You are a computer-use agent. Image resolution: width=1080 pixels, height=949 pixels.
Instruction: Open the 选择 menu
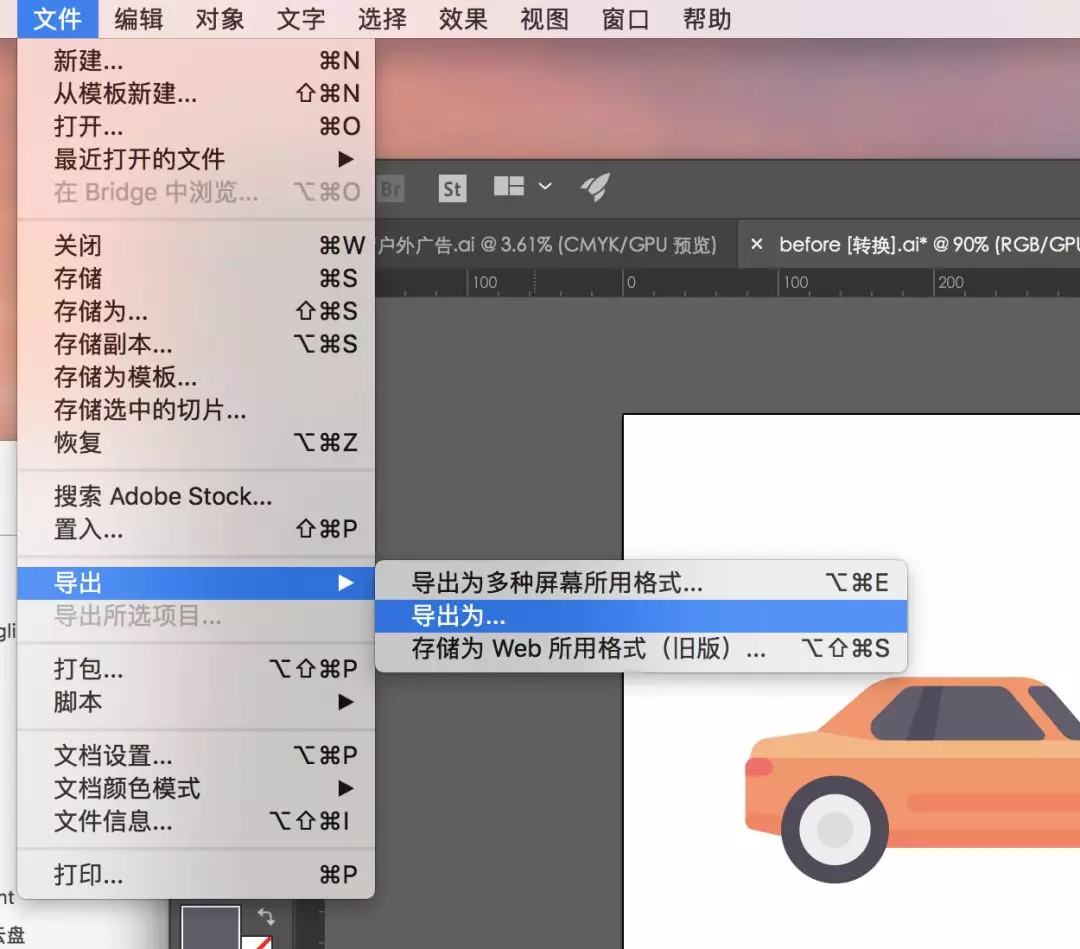[382, 19]
